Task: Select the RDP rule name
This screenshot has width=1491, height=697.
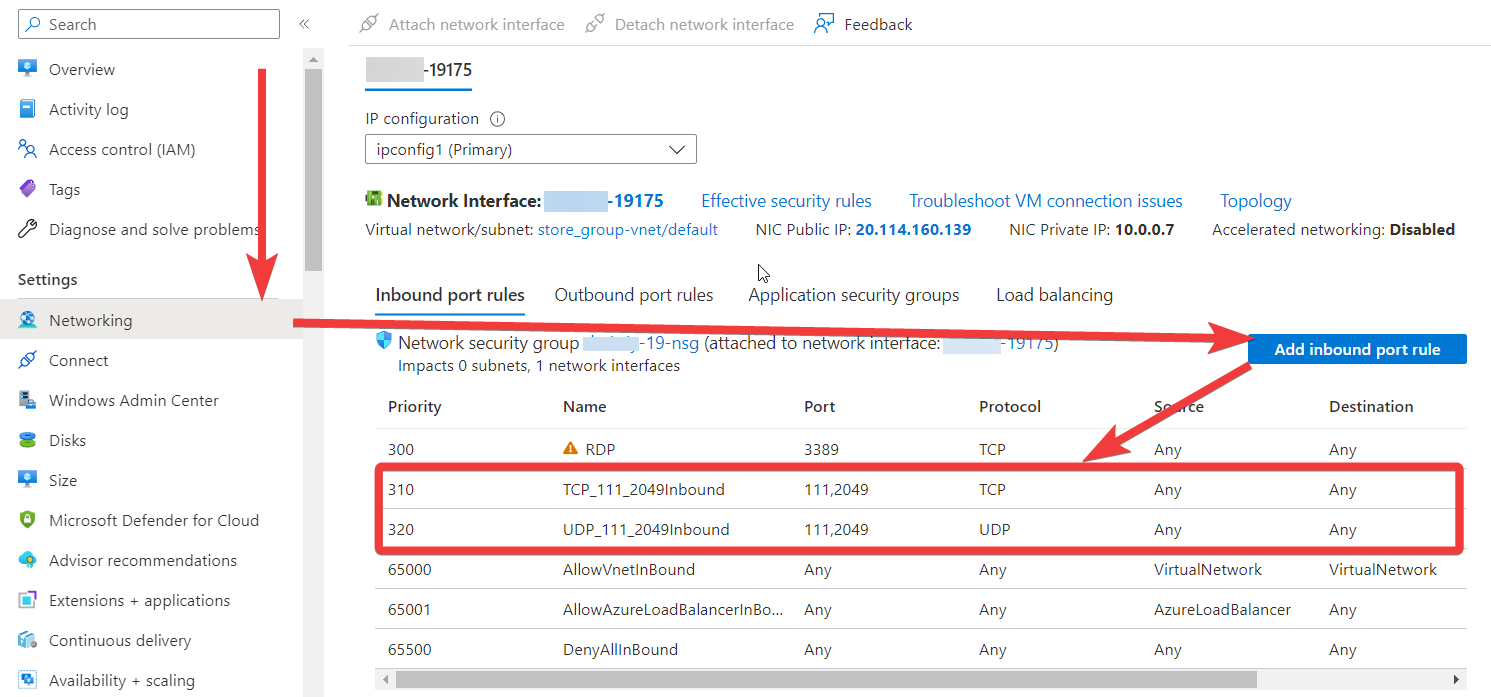Action: click(x=600, y=449)
